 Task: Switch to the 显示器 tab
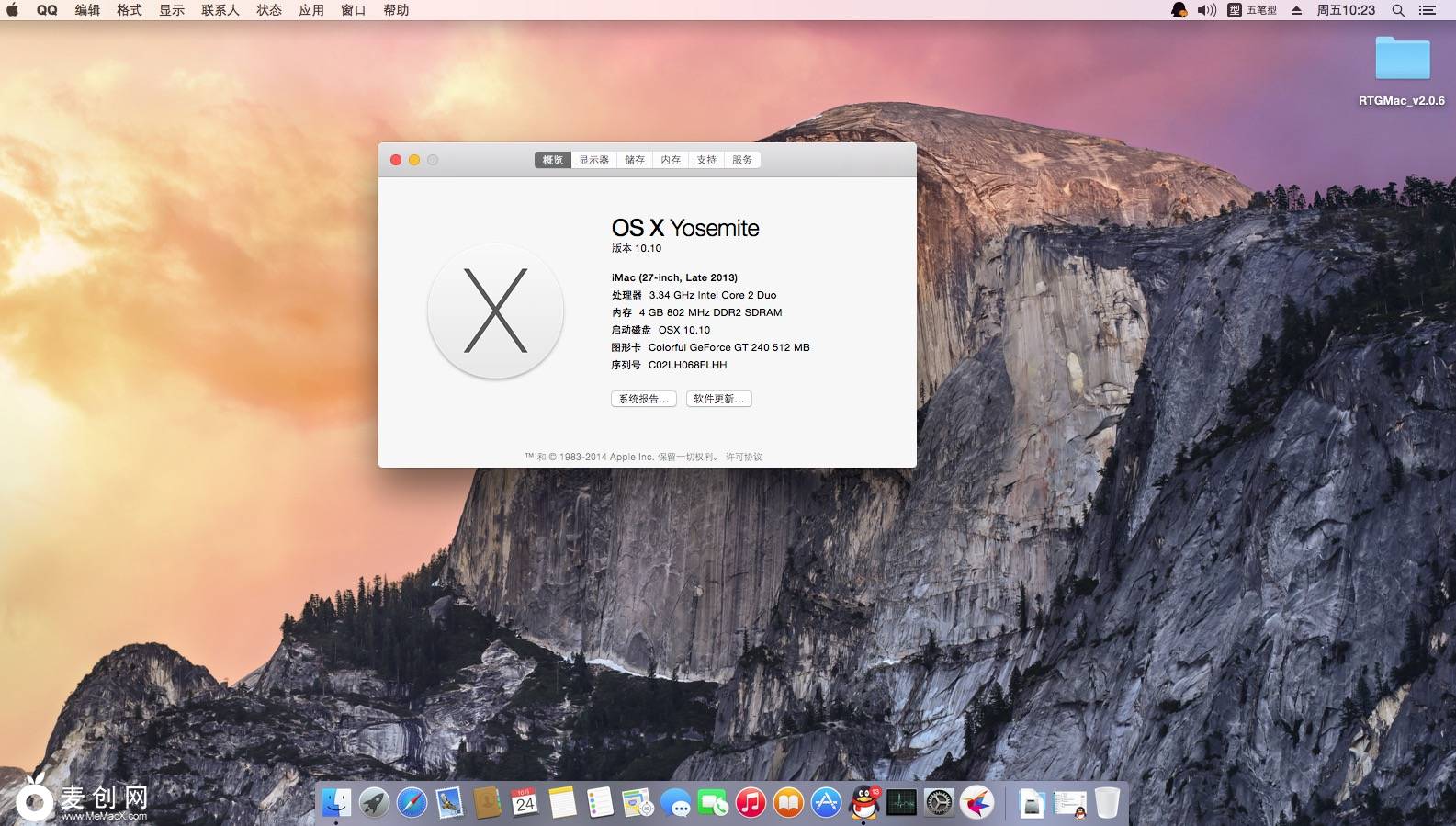click(593, 160)
